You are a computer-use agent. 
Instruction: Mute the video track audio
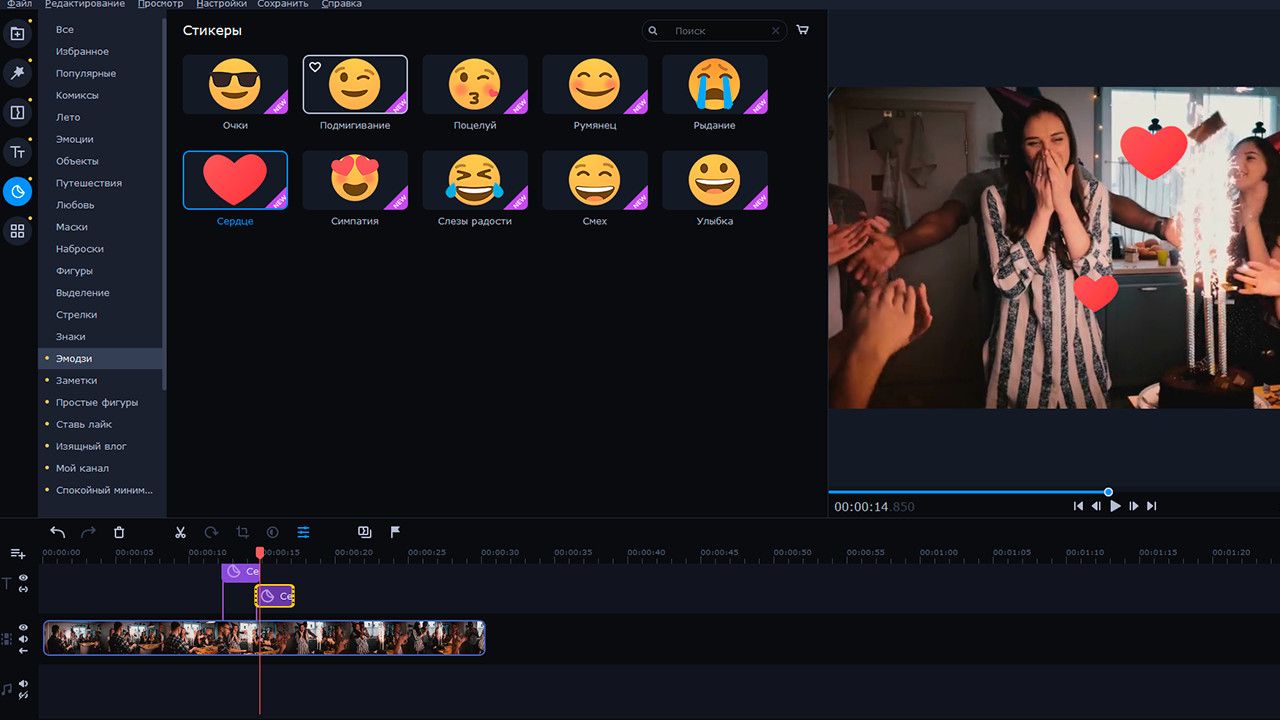(x=23, y=639)
